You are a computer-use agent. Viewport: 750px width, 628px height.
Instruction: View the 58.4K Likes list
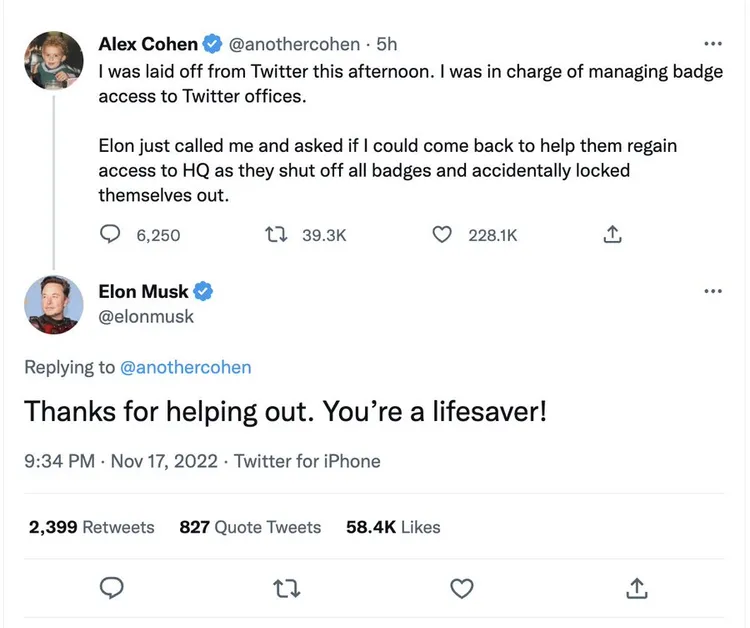(x=393, y=527)
